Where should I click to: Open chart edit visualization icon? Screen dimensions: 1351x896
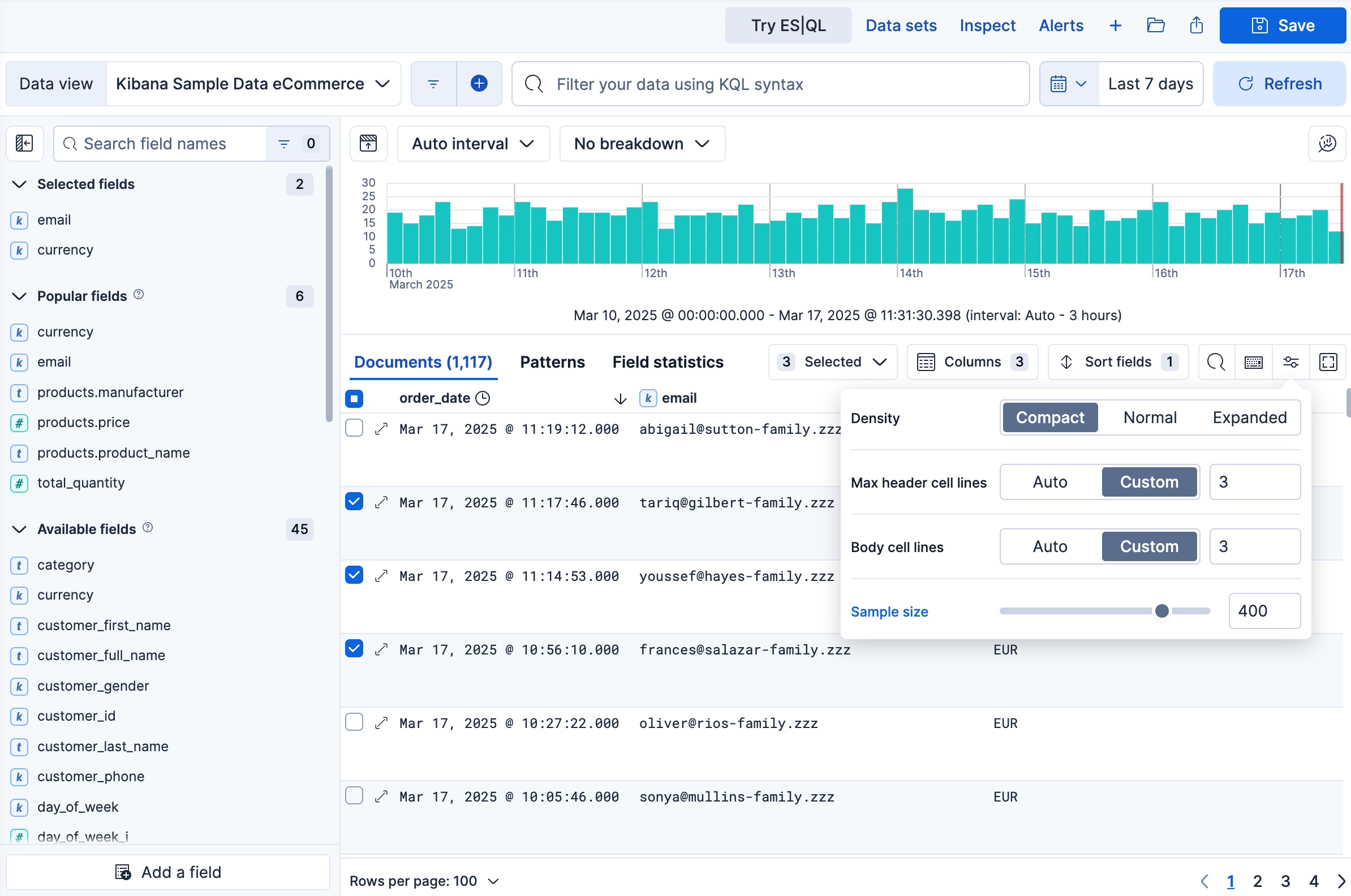click(x=1327, y=144)
